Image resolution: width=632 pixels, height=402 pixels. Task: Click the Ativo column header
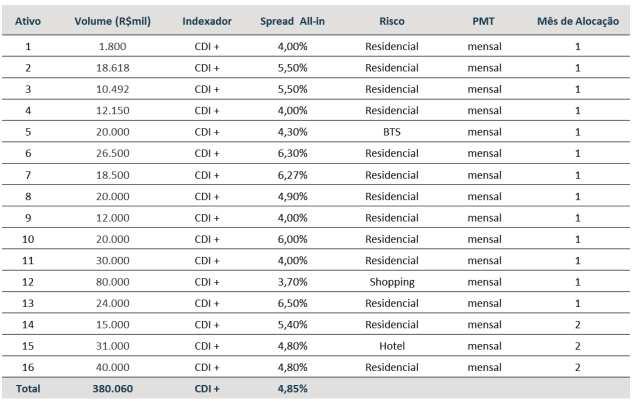(28, 21)
